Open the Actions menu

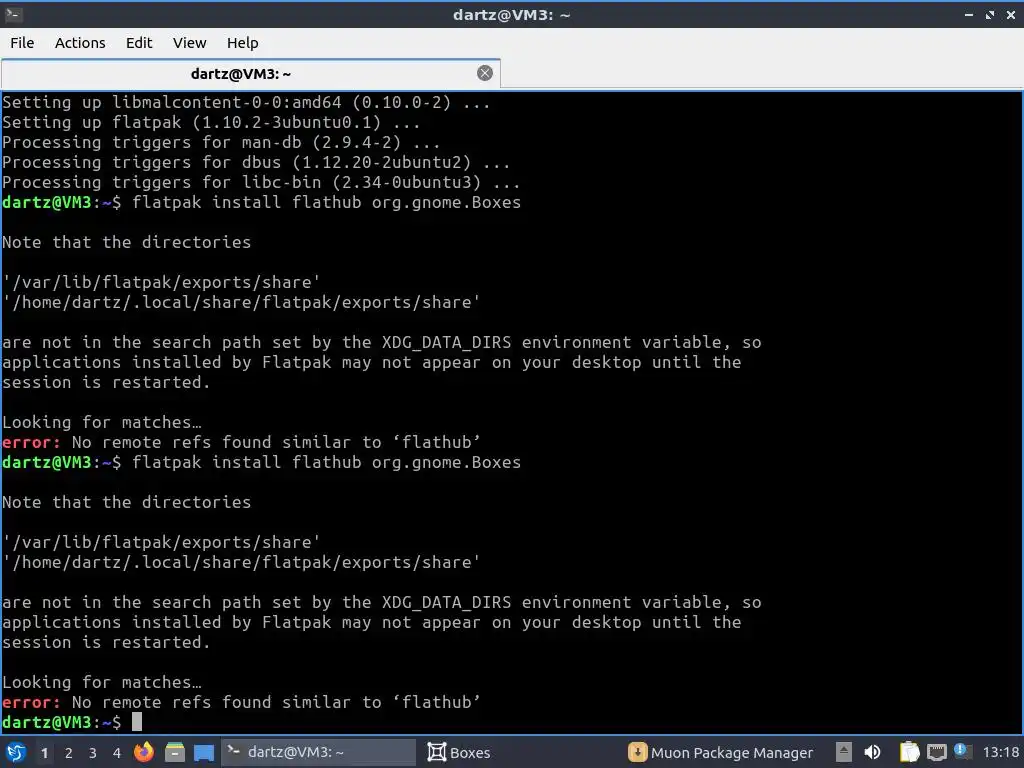[80, 42]
